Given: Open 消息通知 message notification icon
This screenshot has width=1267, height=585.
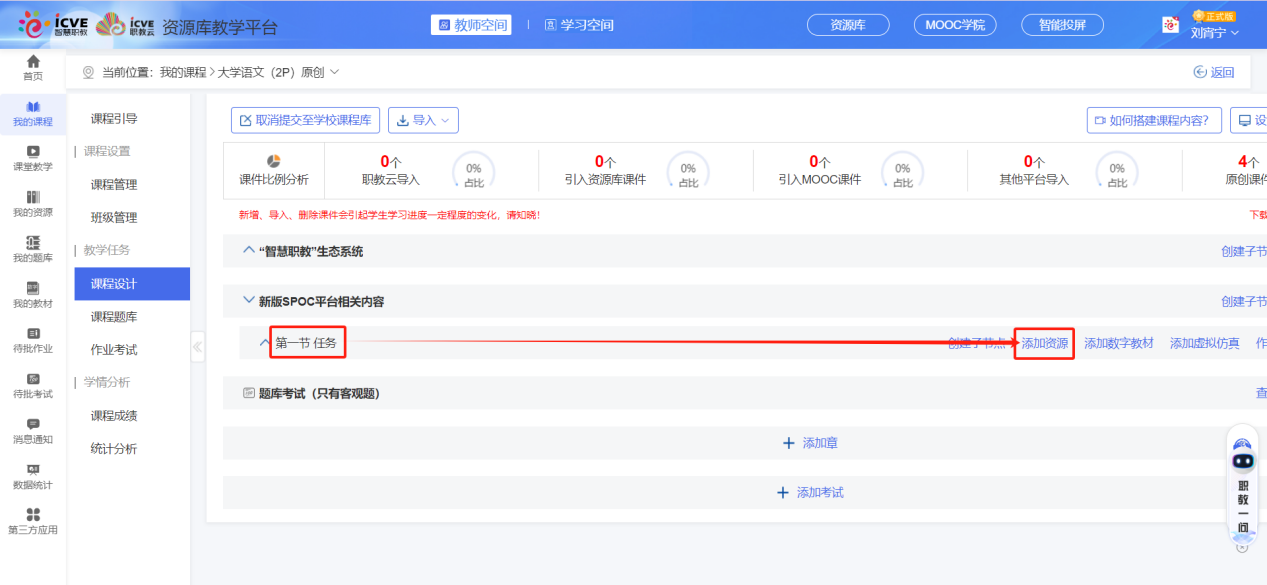Looking at the screenshot, I should (33, 425).
